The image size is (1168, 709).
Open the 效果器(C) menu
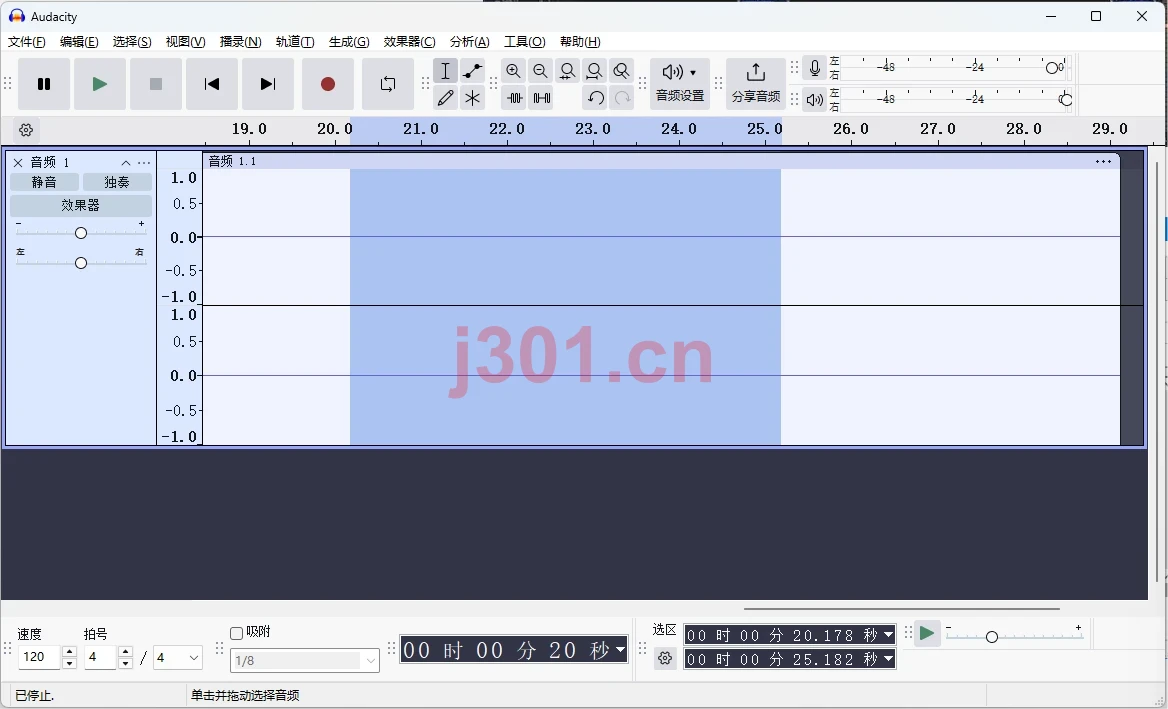(x=409, y=42)
